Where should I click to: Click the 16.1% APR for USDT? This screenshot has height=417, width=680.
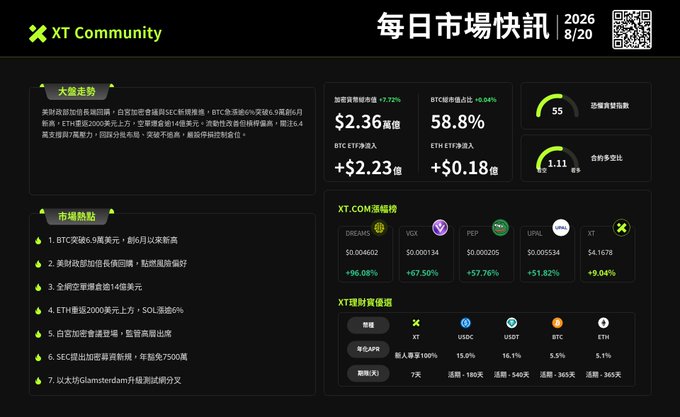[x=511, y=355]
